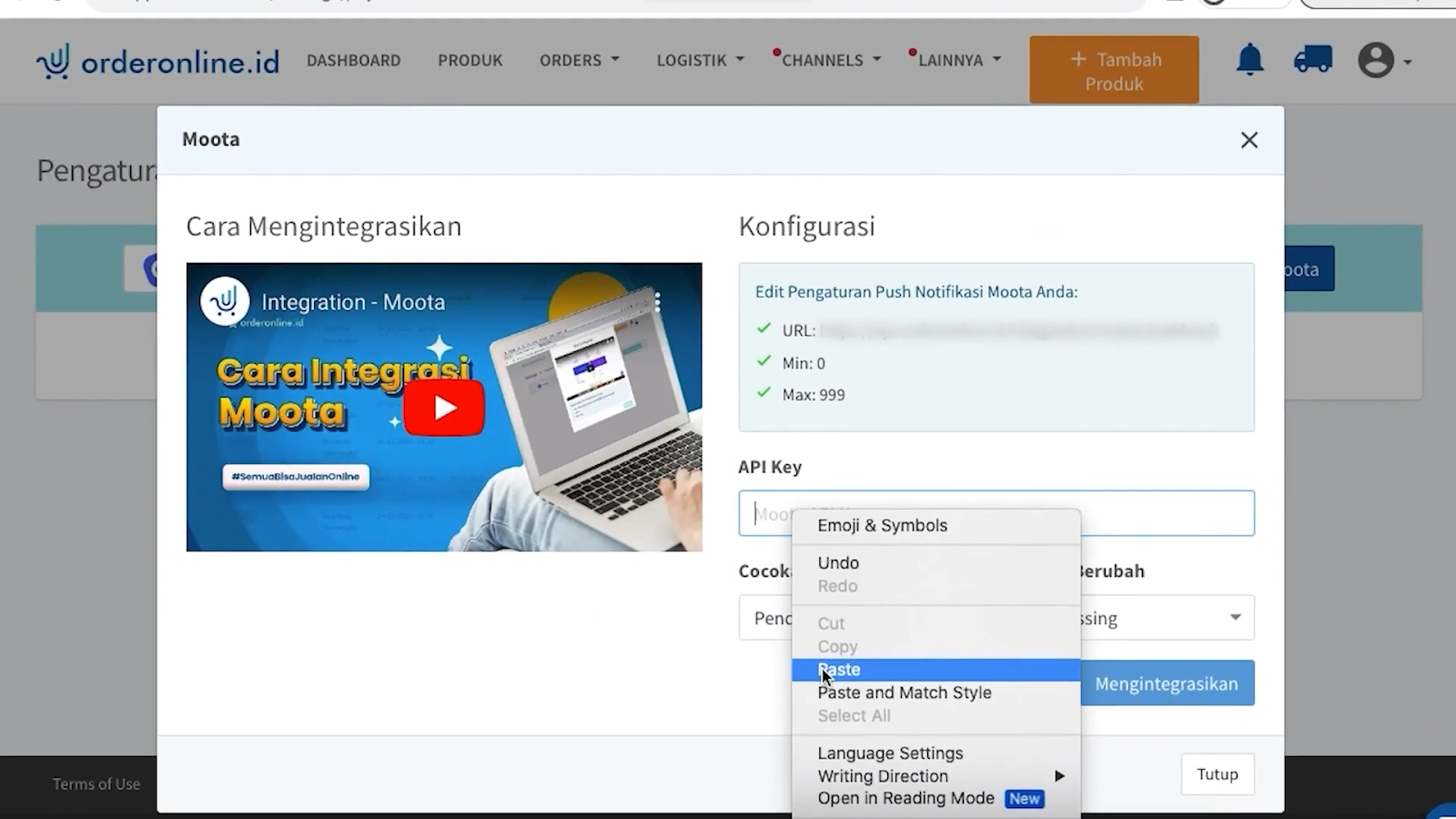This screenshot has height=819, width=1456.
Task: Open Language Settings from context menu
Action: point(936,753)
